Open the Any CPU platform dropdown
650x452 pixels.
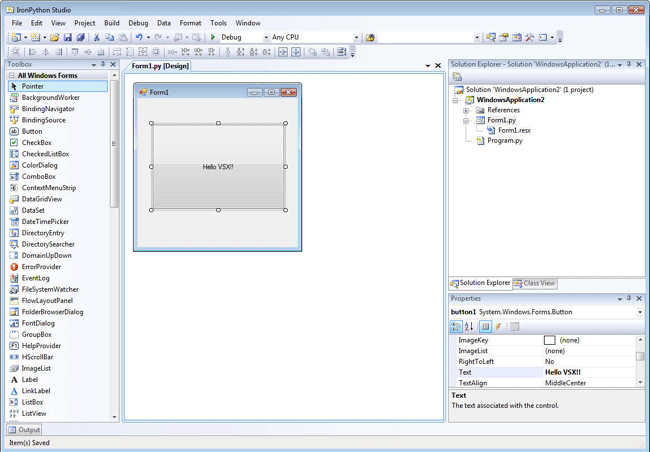[x=356, y=38]
